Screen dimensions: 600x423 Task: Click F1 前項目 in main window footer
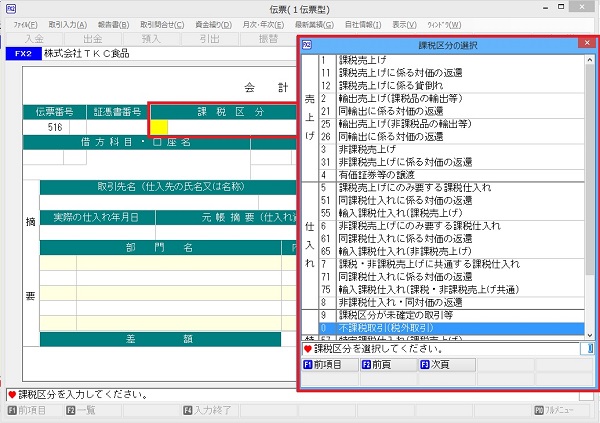[34, 410]
